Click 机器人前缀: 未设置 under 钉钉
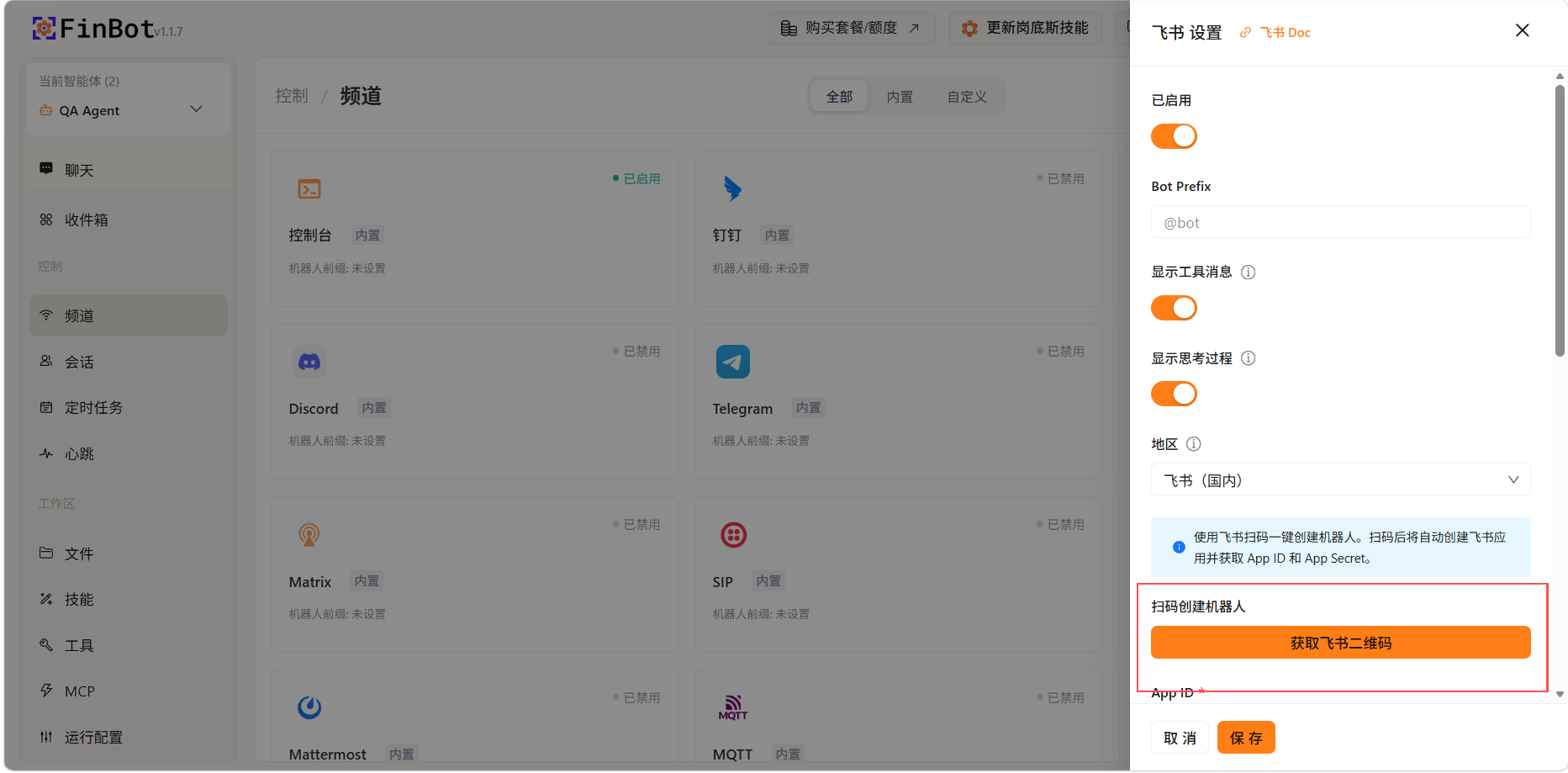This screenshot has height=773, width=1568. (761, 268)
